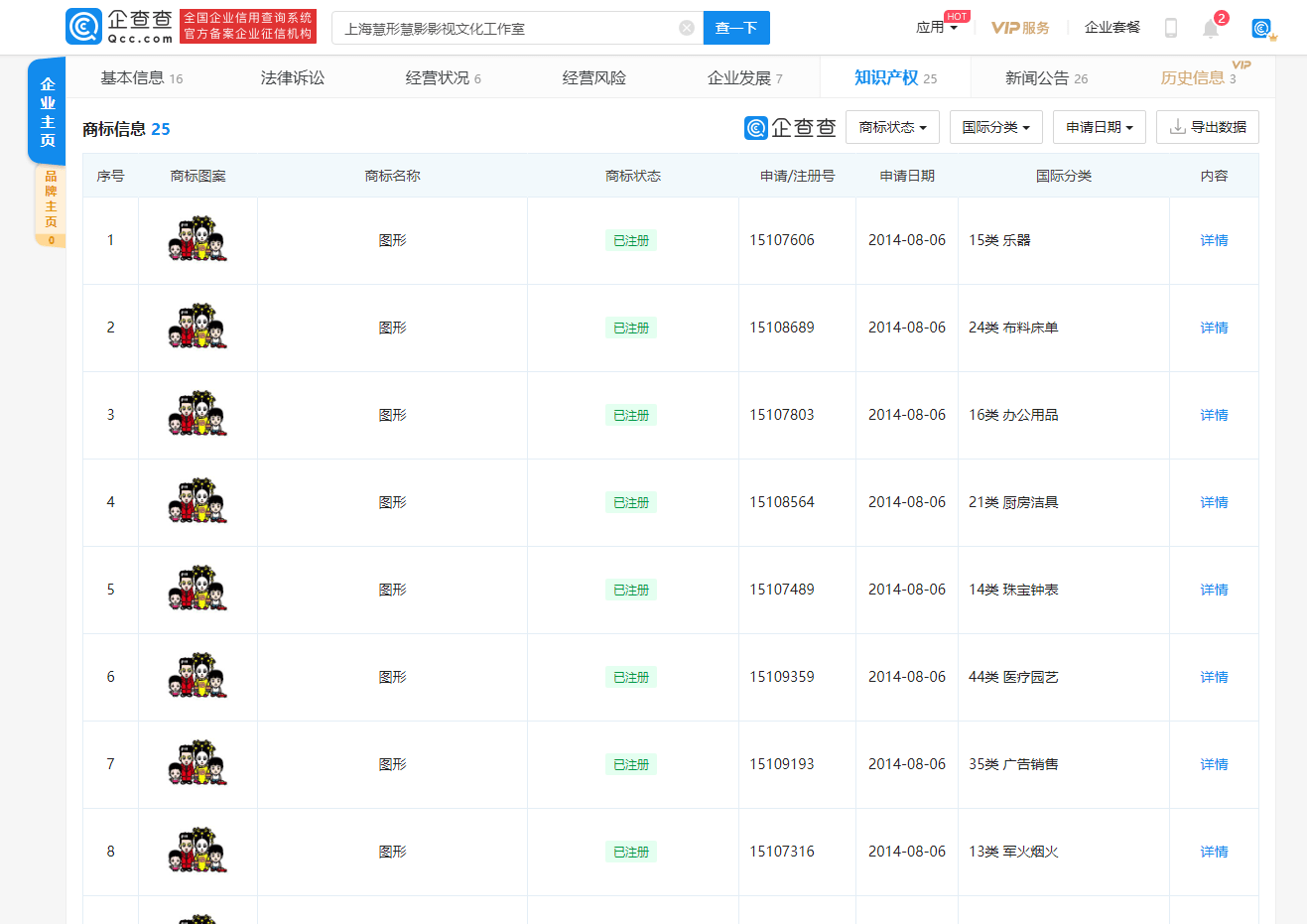Click the avatar icon at the top right corner
The height and width of the screenshot is (924, 1307).
tap(1262, 29)
